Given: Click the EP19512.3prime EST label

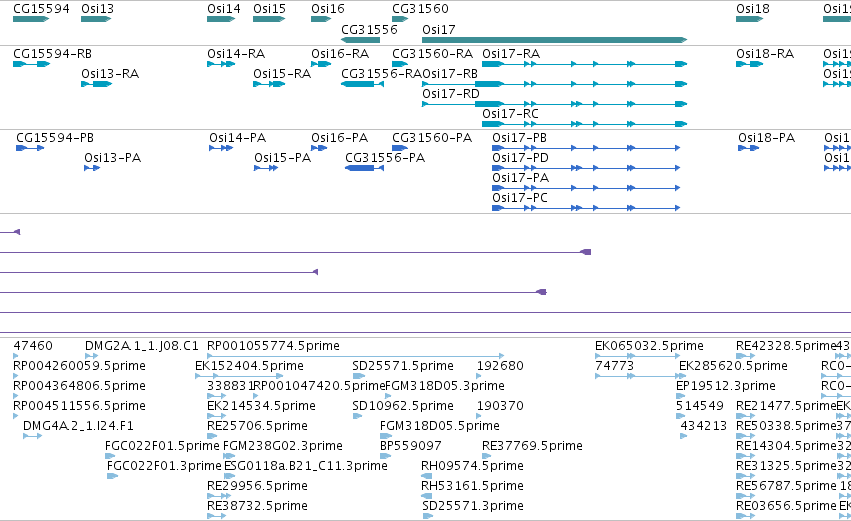Looking at the screenshot, I should 726,386.
